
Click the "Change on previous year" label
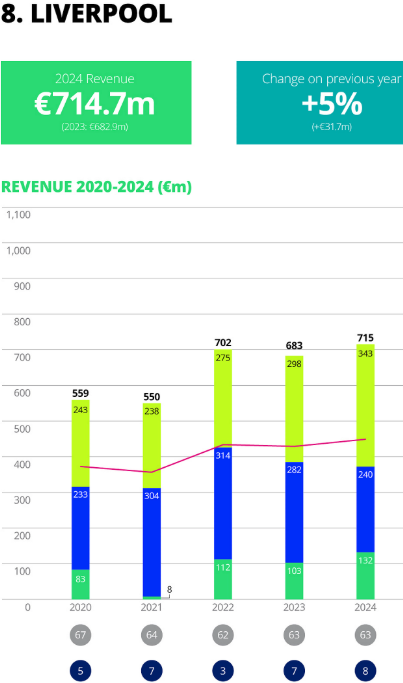[x=332, y=79]
